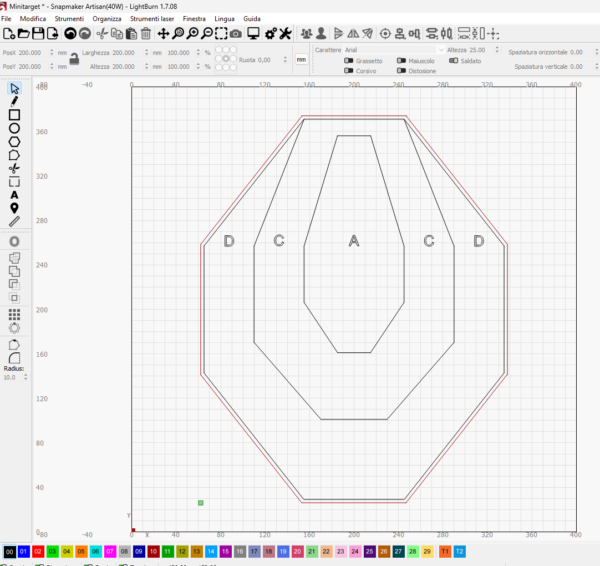Open the Guida menu
600x566 pixels.
coord(252,19)
